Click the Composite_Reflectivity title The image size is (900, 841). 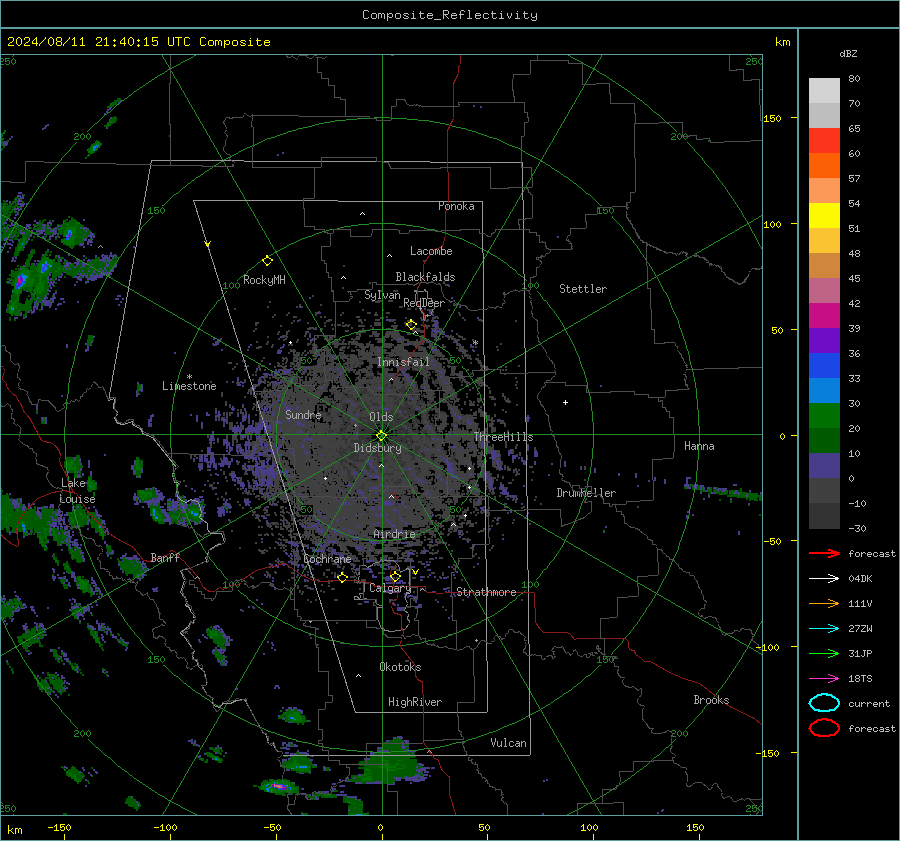[x=450, y=15]
